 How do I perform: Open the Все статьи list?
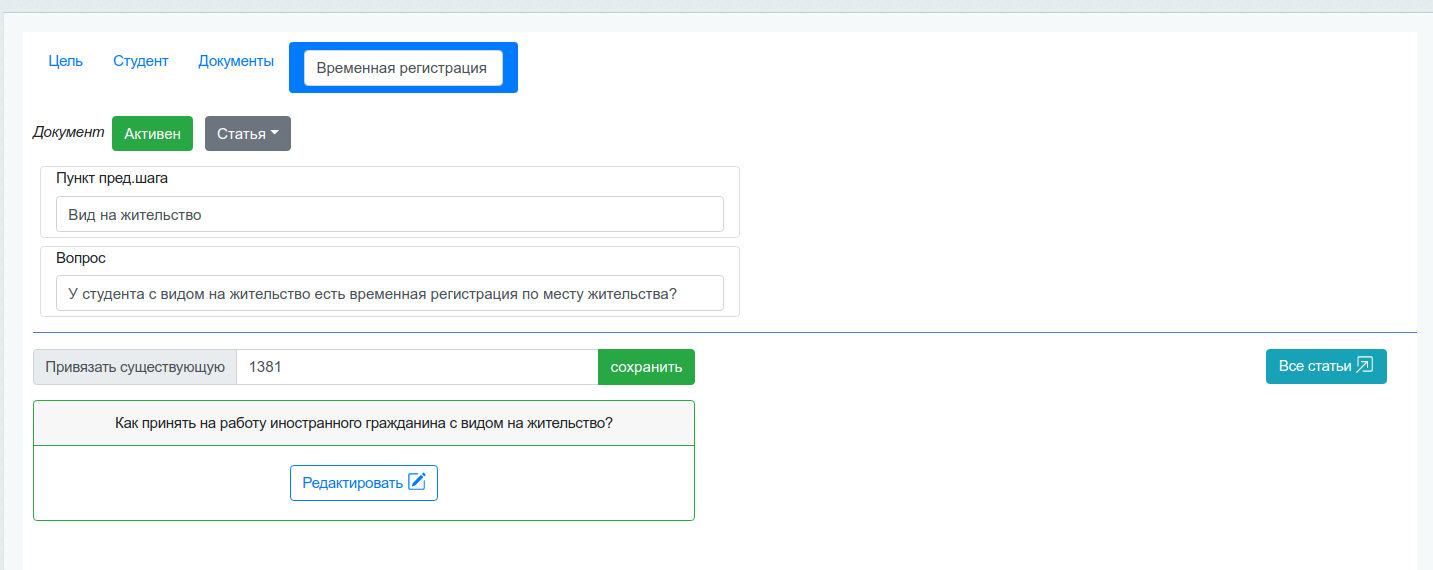click(1314, 366)
